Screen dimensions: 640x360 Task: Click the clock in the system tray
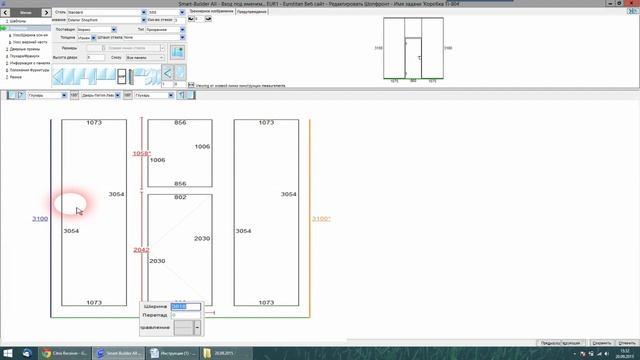[x=624, y=353]
